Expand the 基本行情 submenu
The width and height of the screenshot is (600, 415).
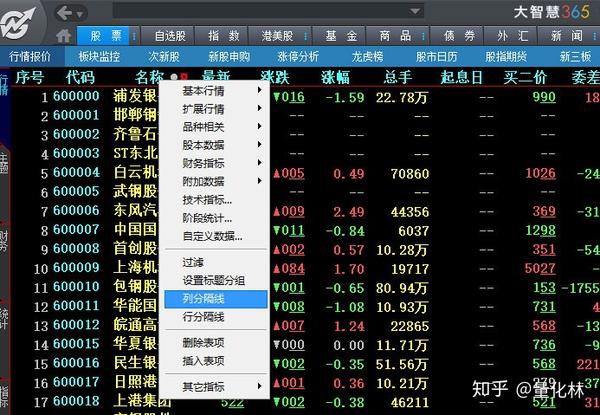pos(216,91)
